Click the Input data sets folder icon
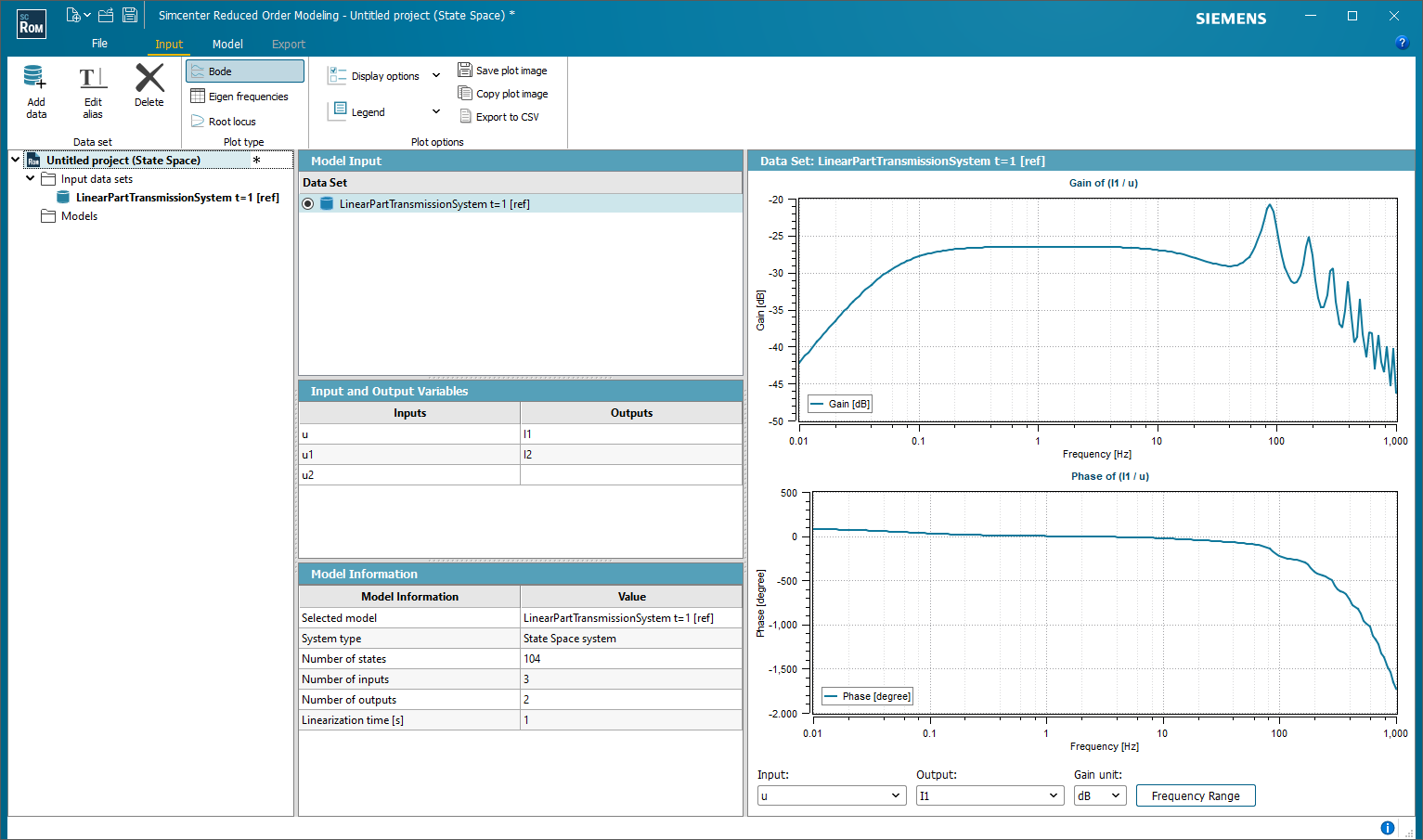This screenshot has height=840, width=1423. [48, 179]
